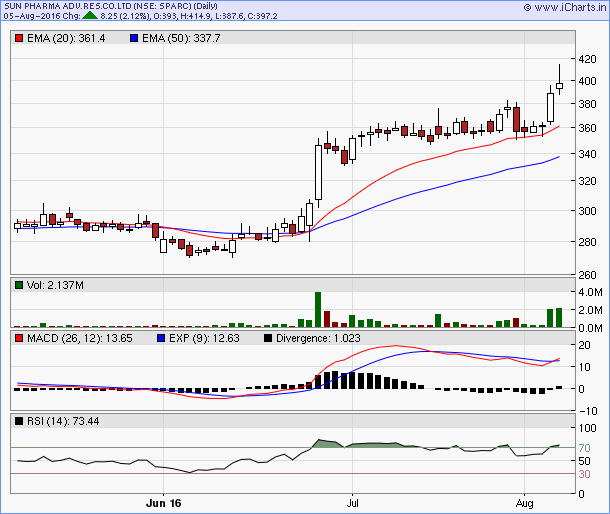Screen dimensions: 610x514
Task: Click the green change up-arrow icon
Action: 90,16
